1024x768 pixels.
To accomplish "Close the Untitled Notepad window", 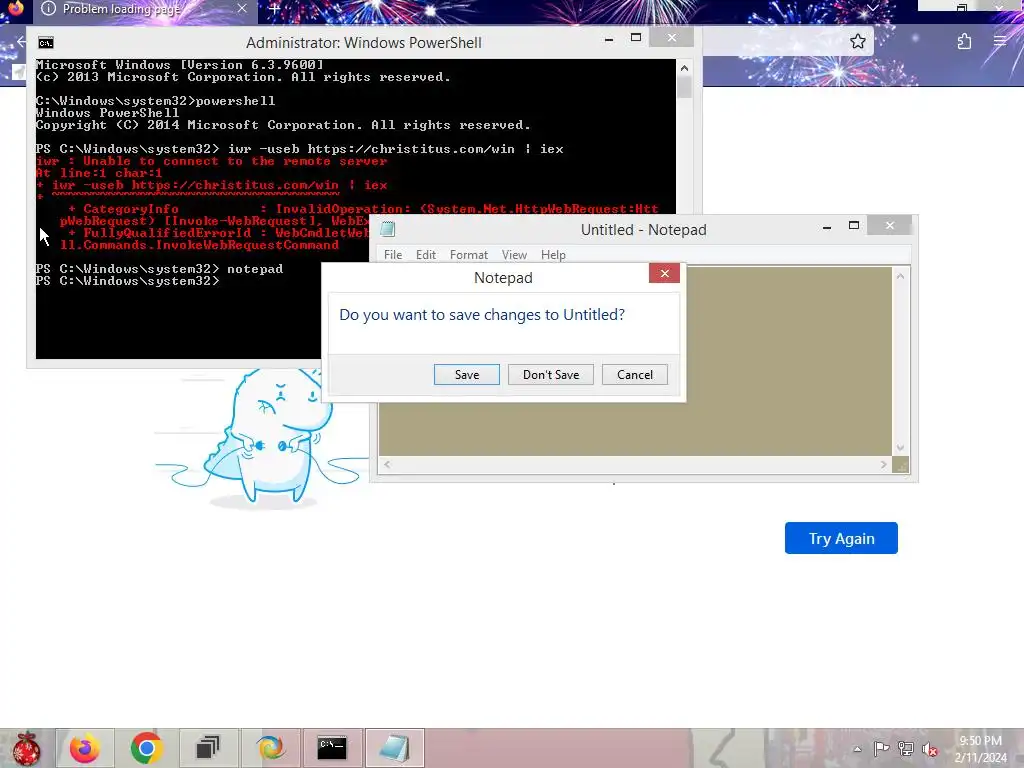I will coord(889,225).
